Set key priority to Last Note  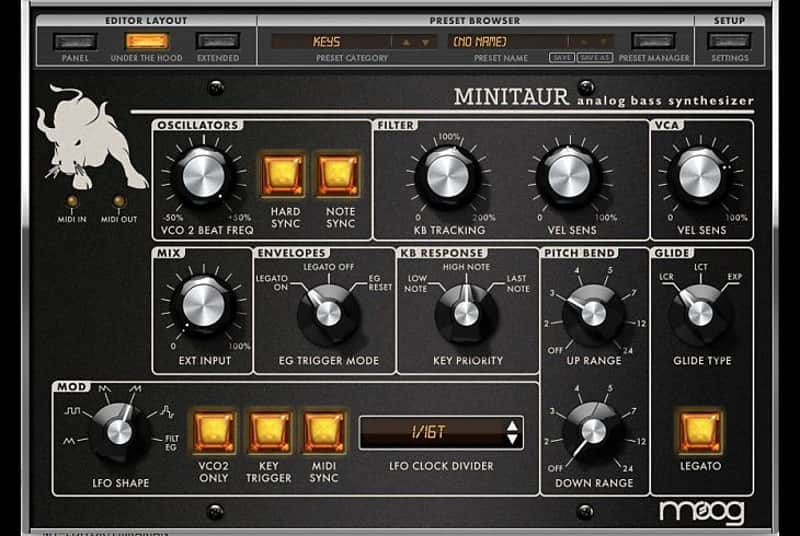518,284
